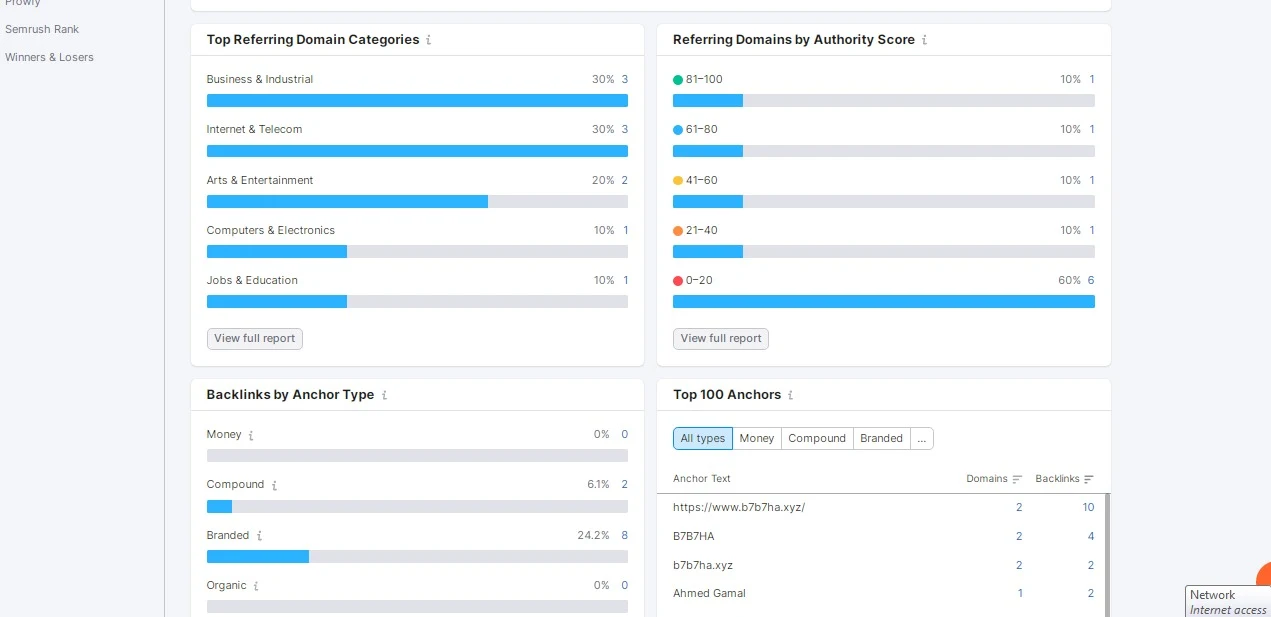
Task: Click info icon beside Referring Domains by Authority Score
Action: [924, 40]
